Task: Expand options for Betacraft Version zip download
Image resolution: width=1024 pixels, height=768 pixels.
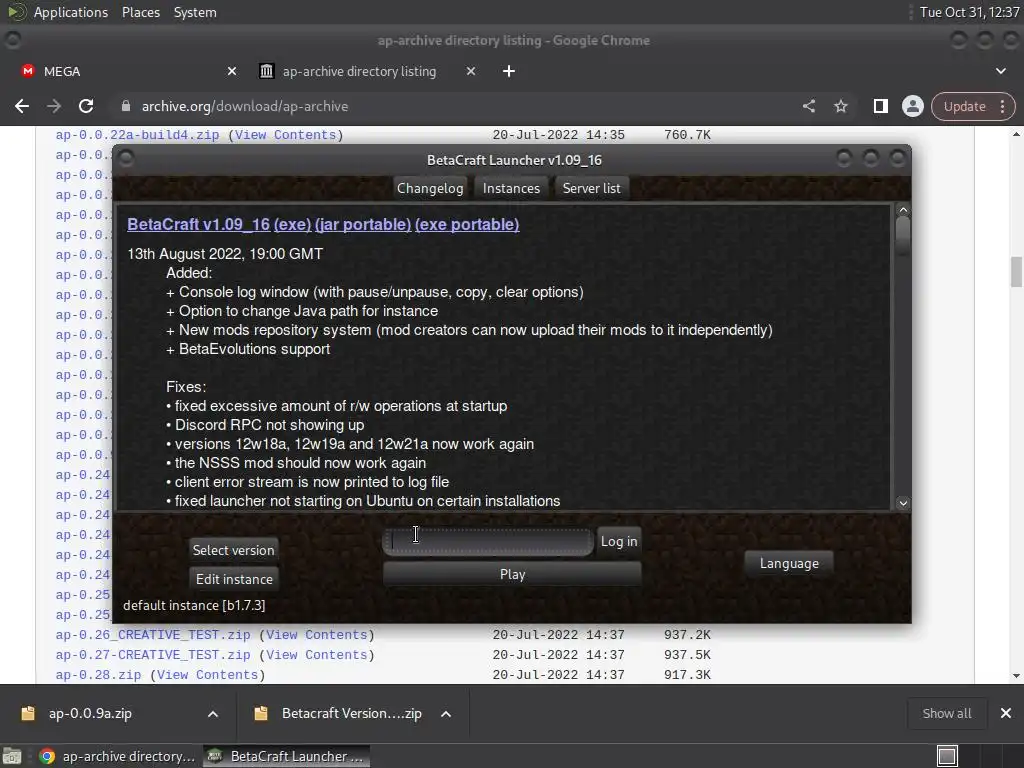Action: click(x=446, y=714)
